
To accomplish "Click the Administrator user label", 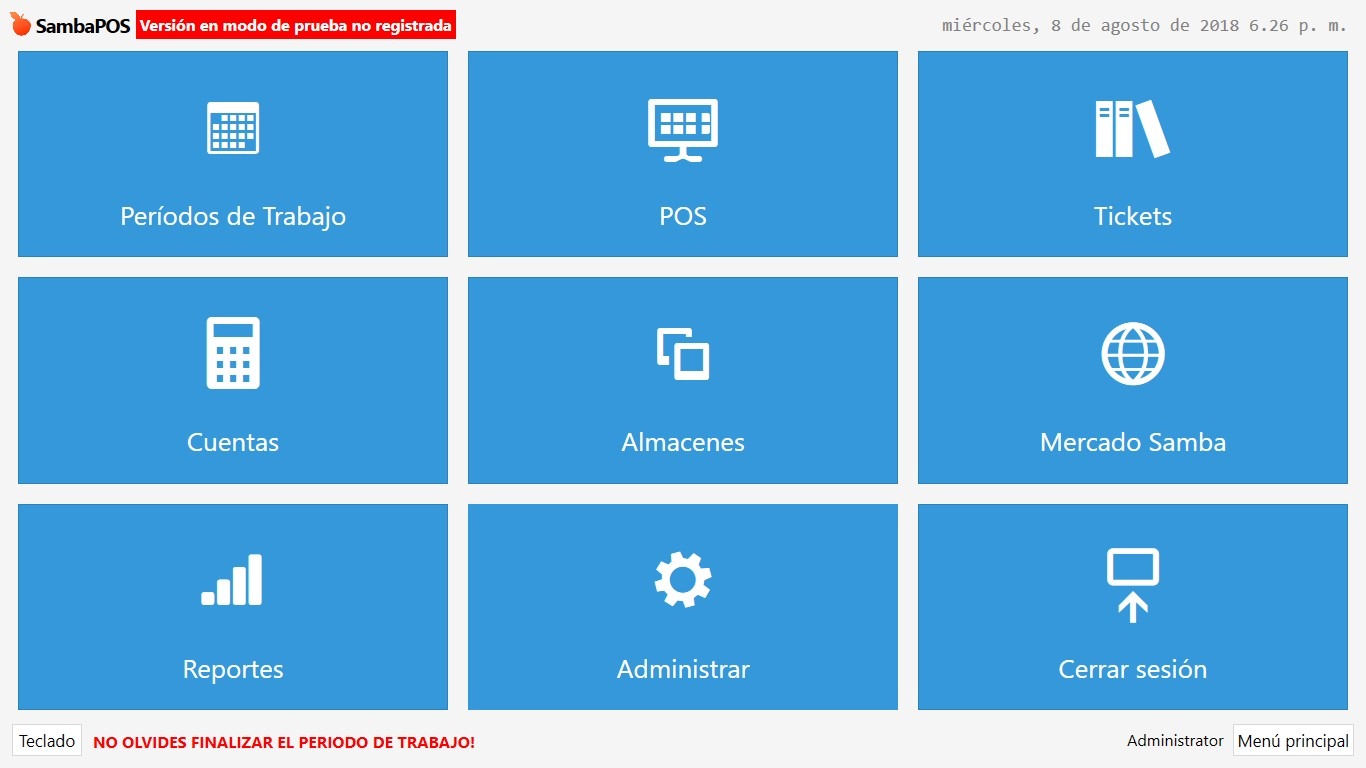I will point(1175,741).
